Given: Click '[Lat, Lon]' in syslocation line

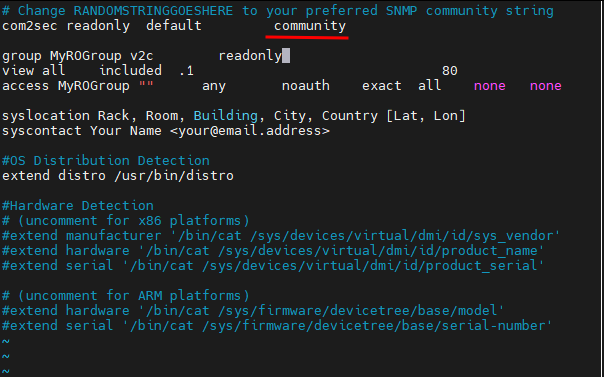Looking at the screenshot, I should pos(426,116).
